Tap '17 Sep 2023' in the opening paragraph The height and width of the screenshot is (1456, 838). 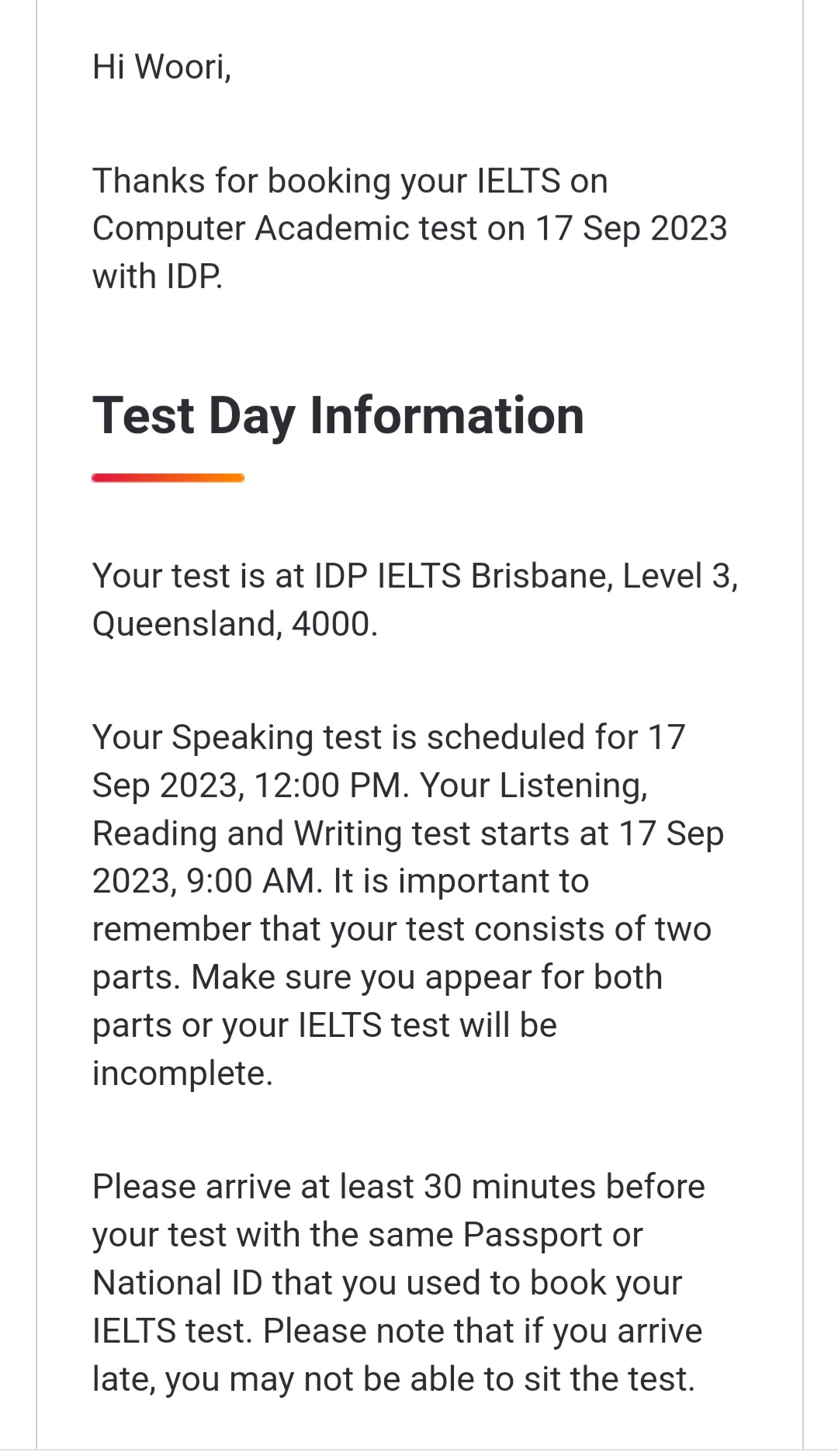click(632, 229)
